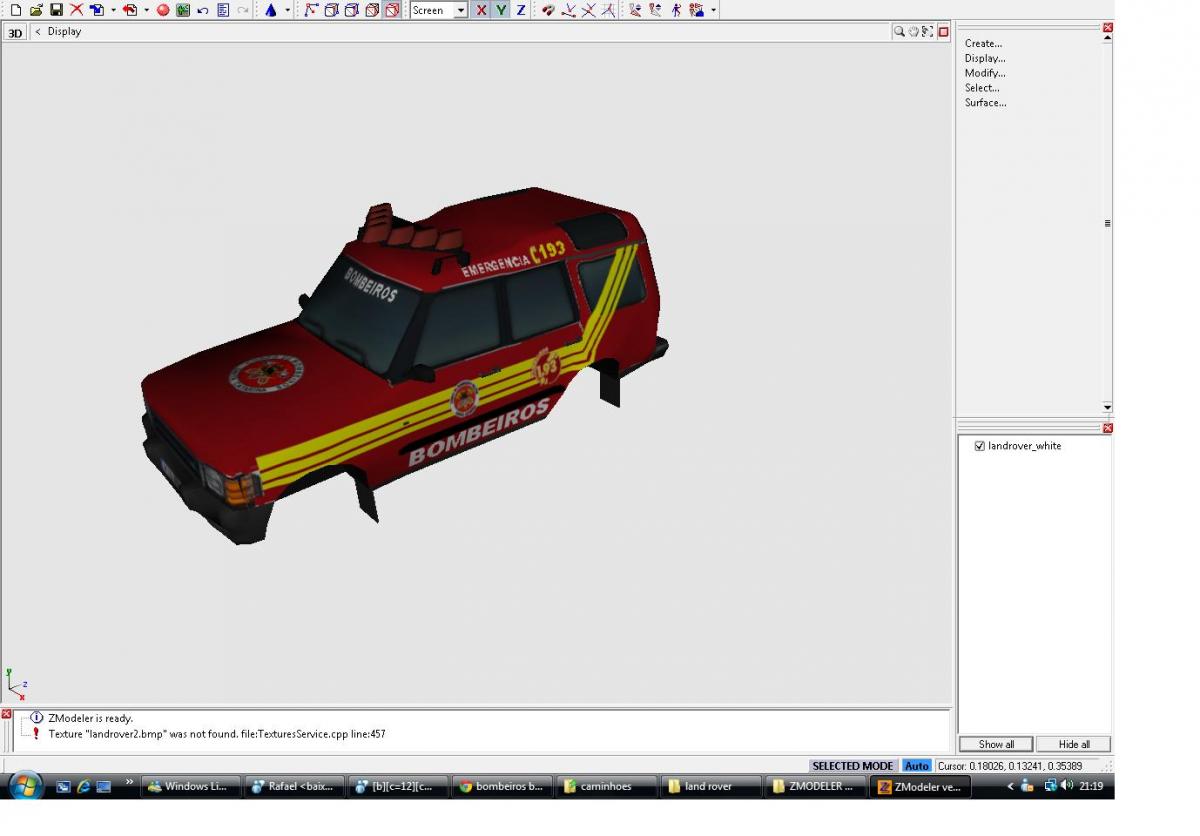Click the blue cone object-level icon

(271, 10)
